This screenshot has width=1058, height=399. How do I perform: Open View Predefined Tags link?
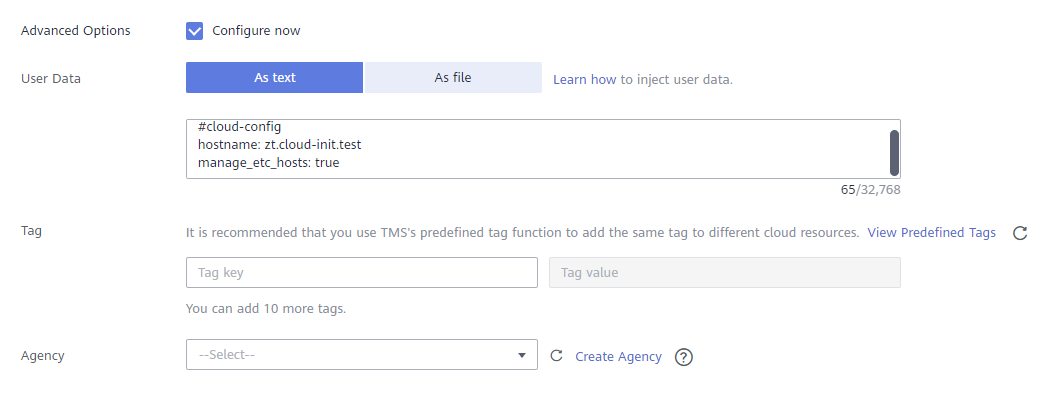[931, 233]
